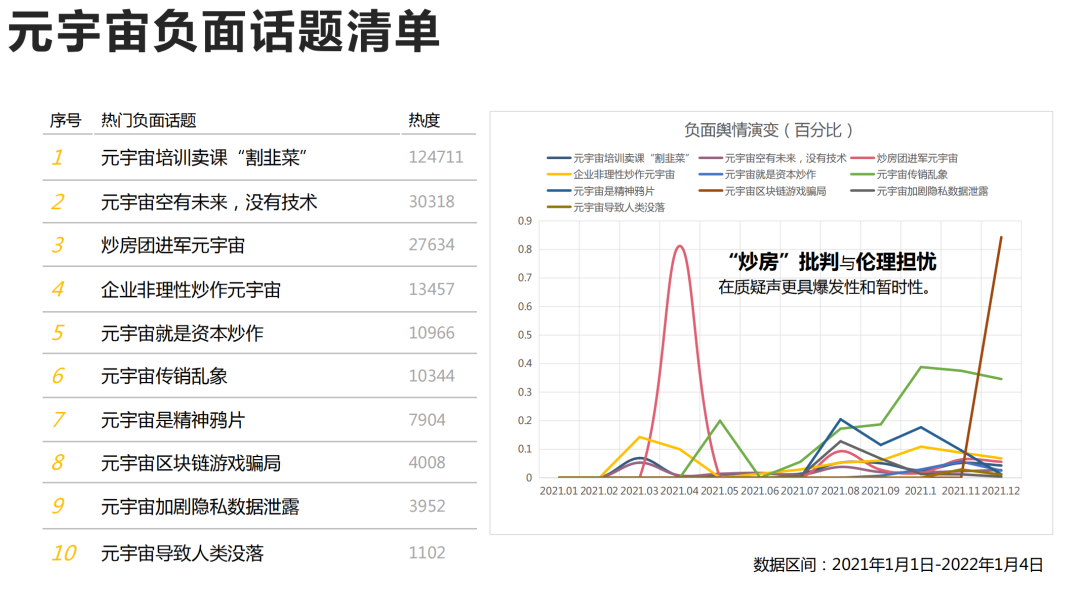Select annotation "炒房"批判与伦理担忧
Screen dimensions: 1080x608
click(833, 262)
